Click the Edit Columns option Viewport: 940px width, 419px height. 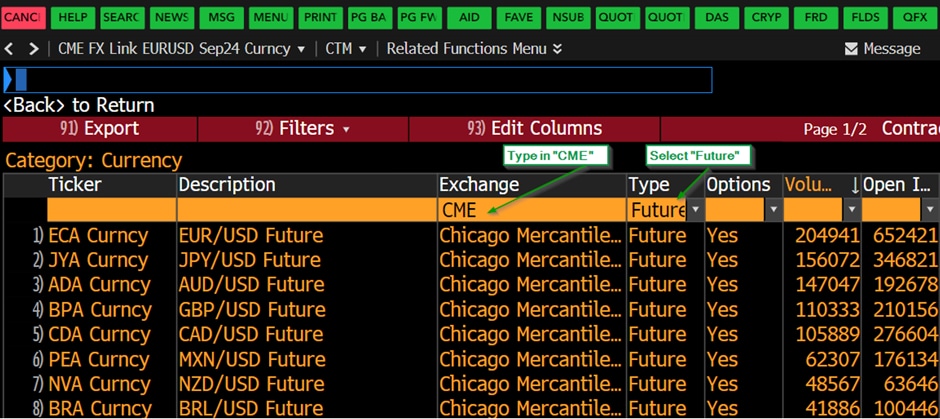coord(535,129)
